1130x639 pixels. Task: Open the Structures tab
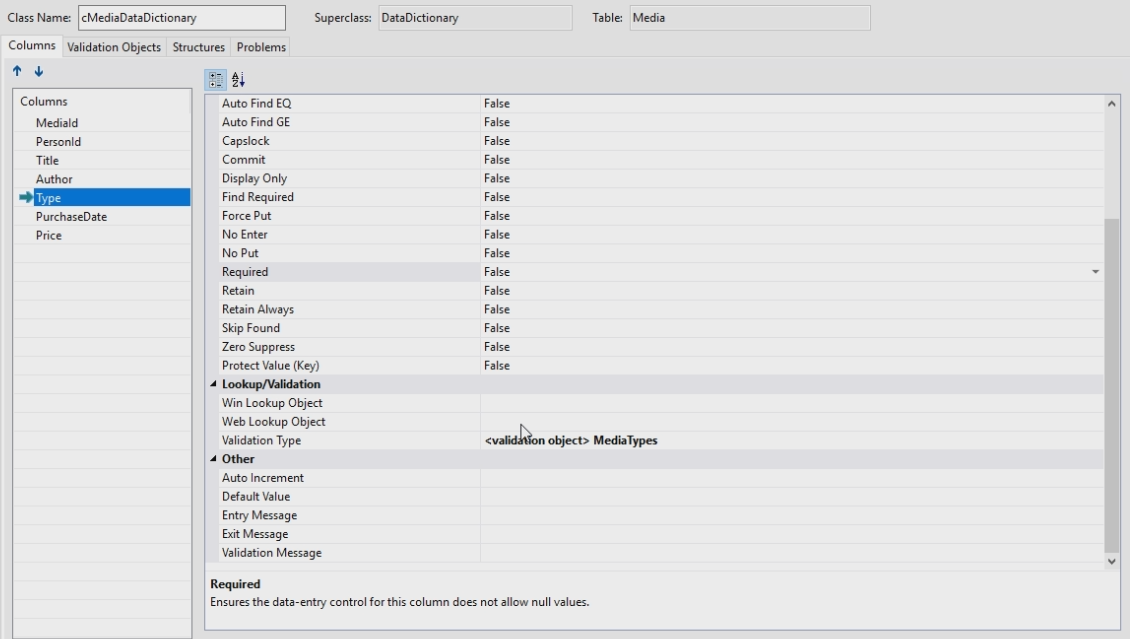coord(198,47)
